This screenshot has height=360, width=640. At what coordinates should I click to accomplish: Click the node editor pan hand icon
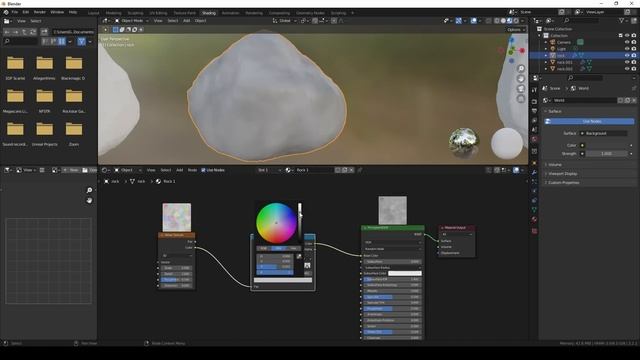(89, 200)
